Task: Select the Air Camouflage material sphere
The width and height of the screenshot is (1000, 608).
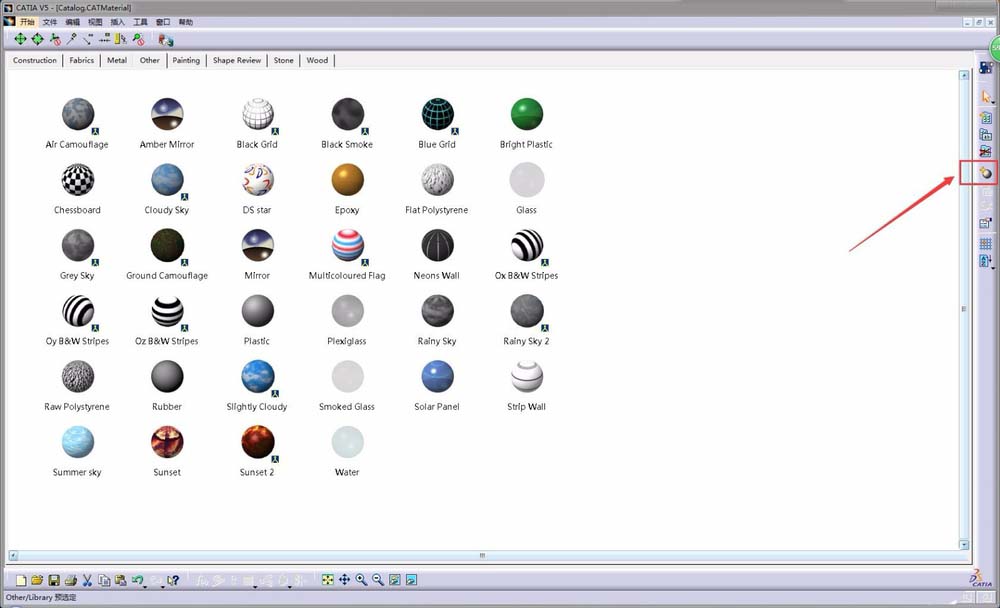Action: pos(78,114)
